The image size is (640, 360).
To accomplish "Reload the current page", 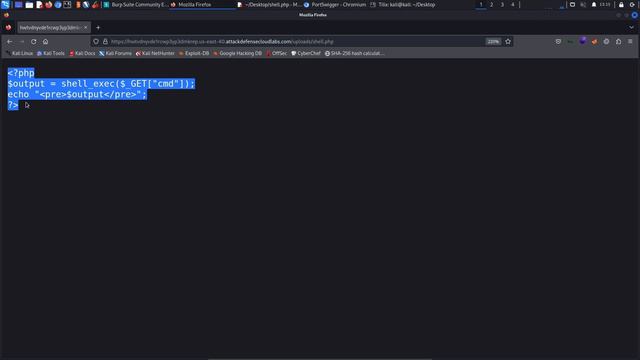I will [x=33, y=41].
